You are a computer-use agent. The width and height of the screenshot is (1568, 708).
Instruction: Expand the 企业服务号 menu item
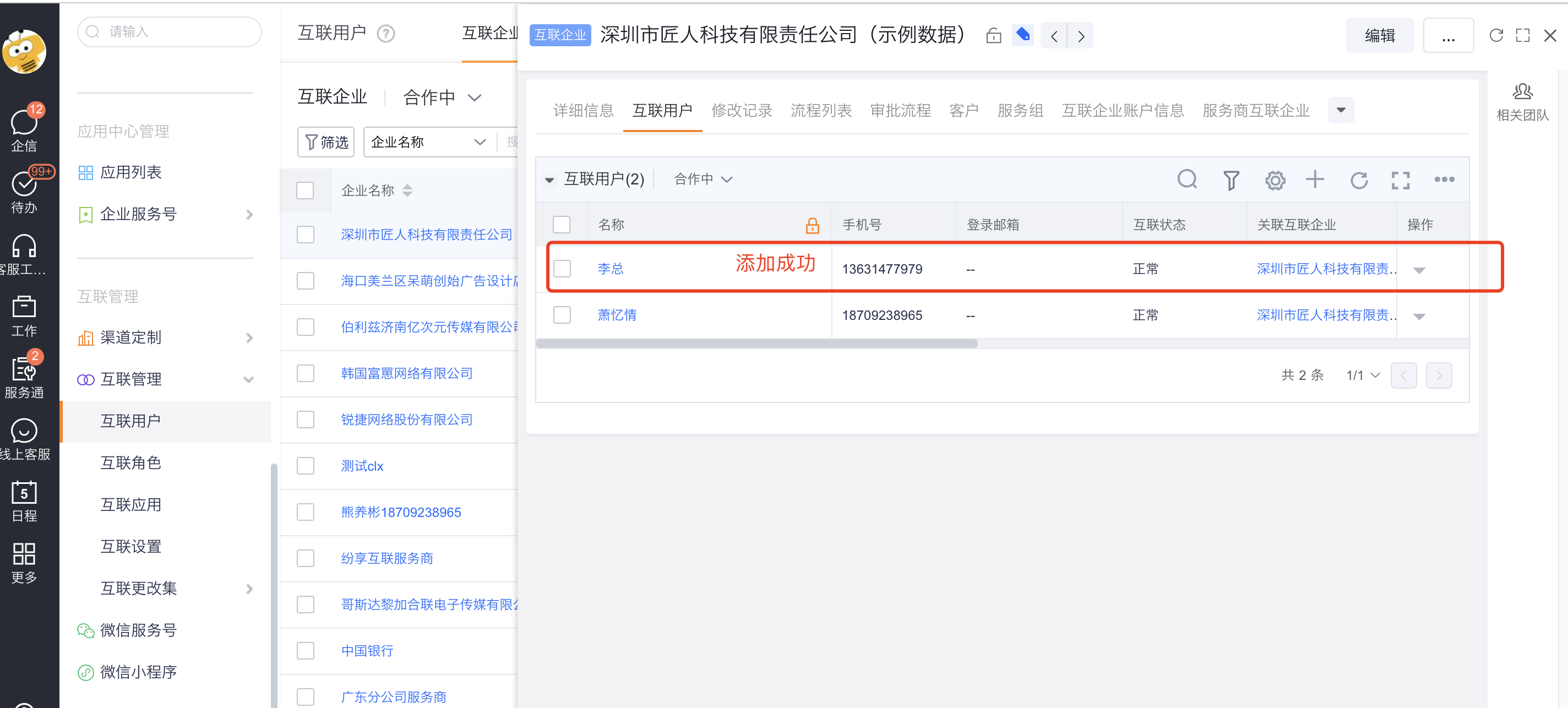click(x=248, y=214)
